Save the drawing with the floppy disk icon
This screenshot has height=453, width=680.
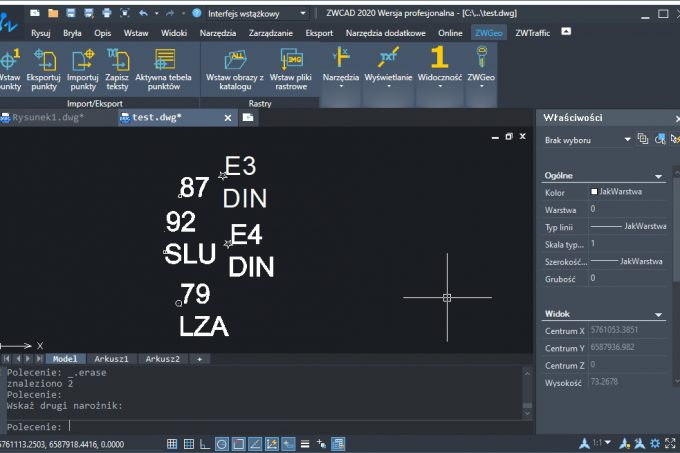click(71, 13)
